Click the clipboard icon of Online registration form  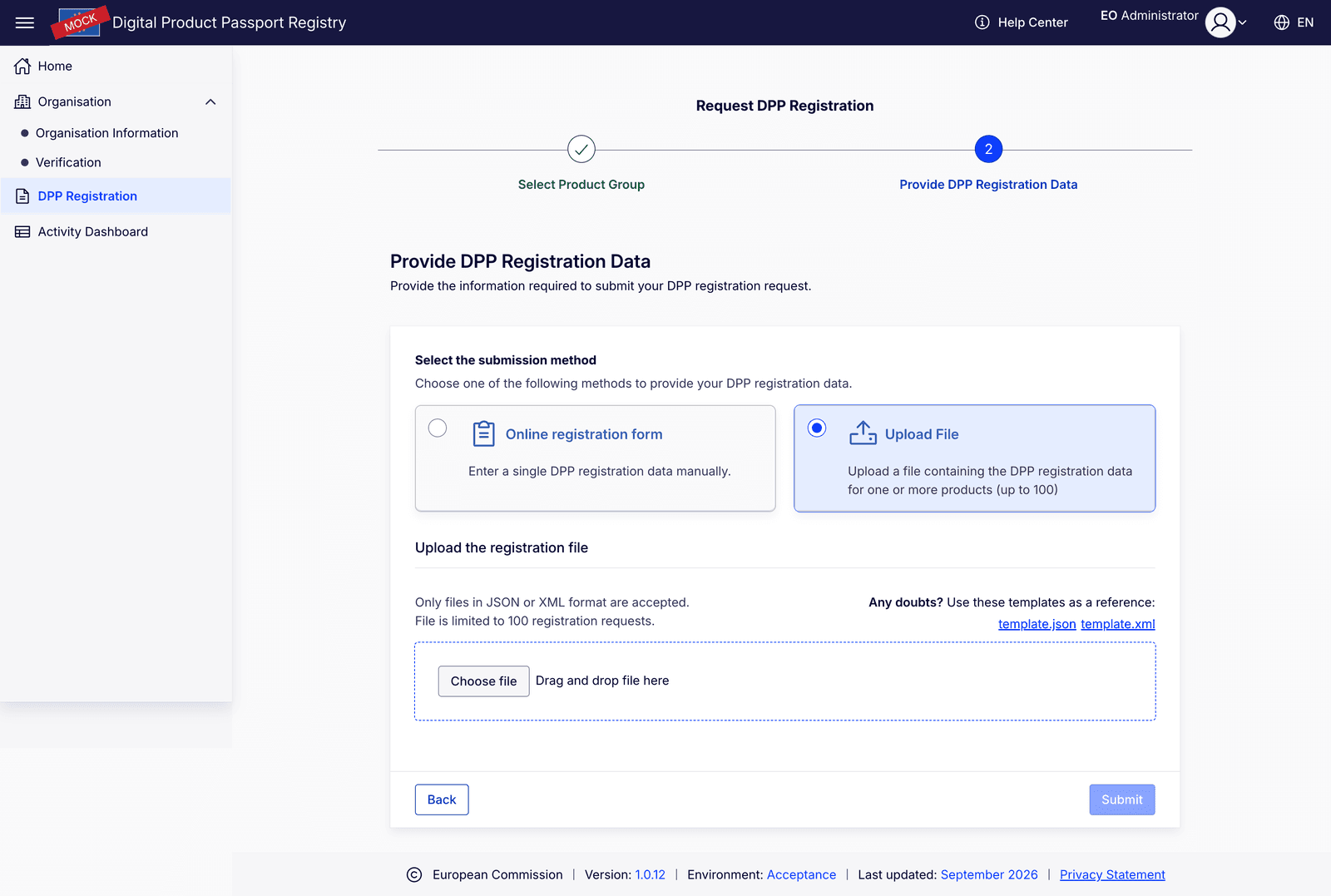tap(484, 433)
